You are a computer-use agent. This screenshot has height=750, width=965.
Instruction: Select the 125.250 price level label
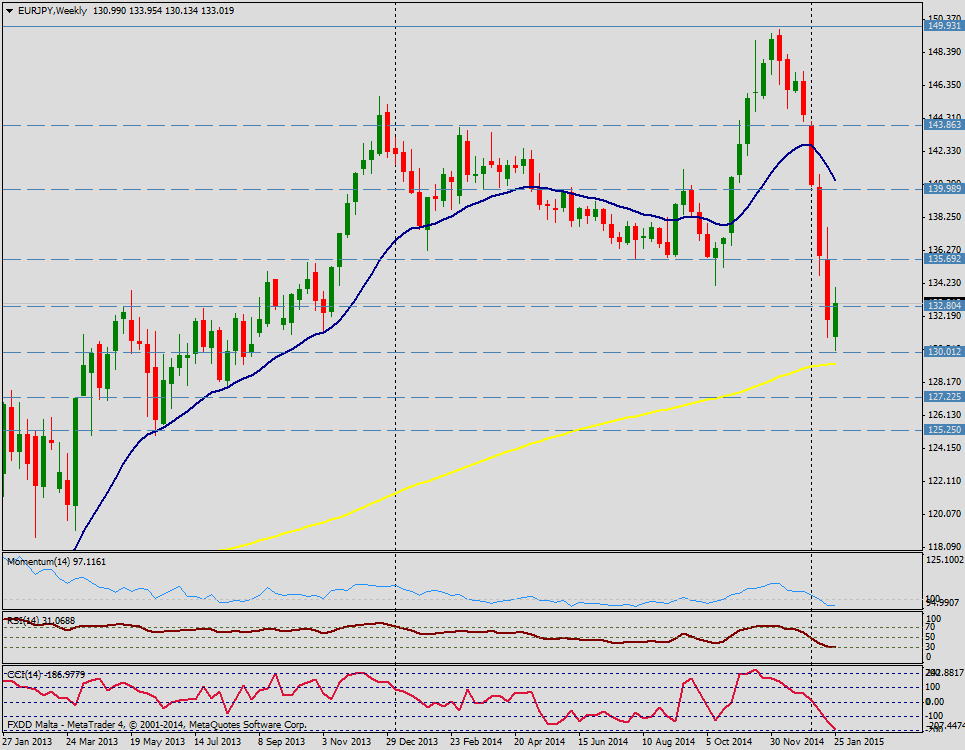tap(944, 429)
